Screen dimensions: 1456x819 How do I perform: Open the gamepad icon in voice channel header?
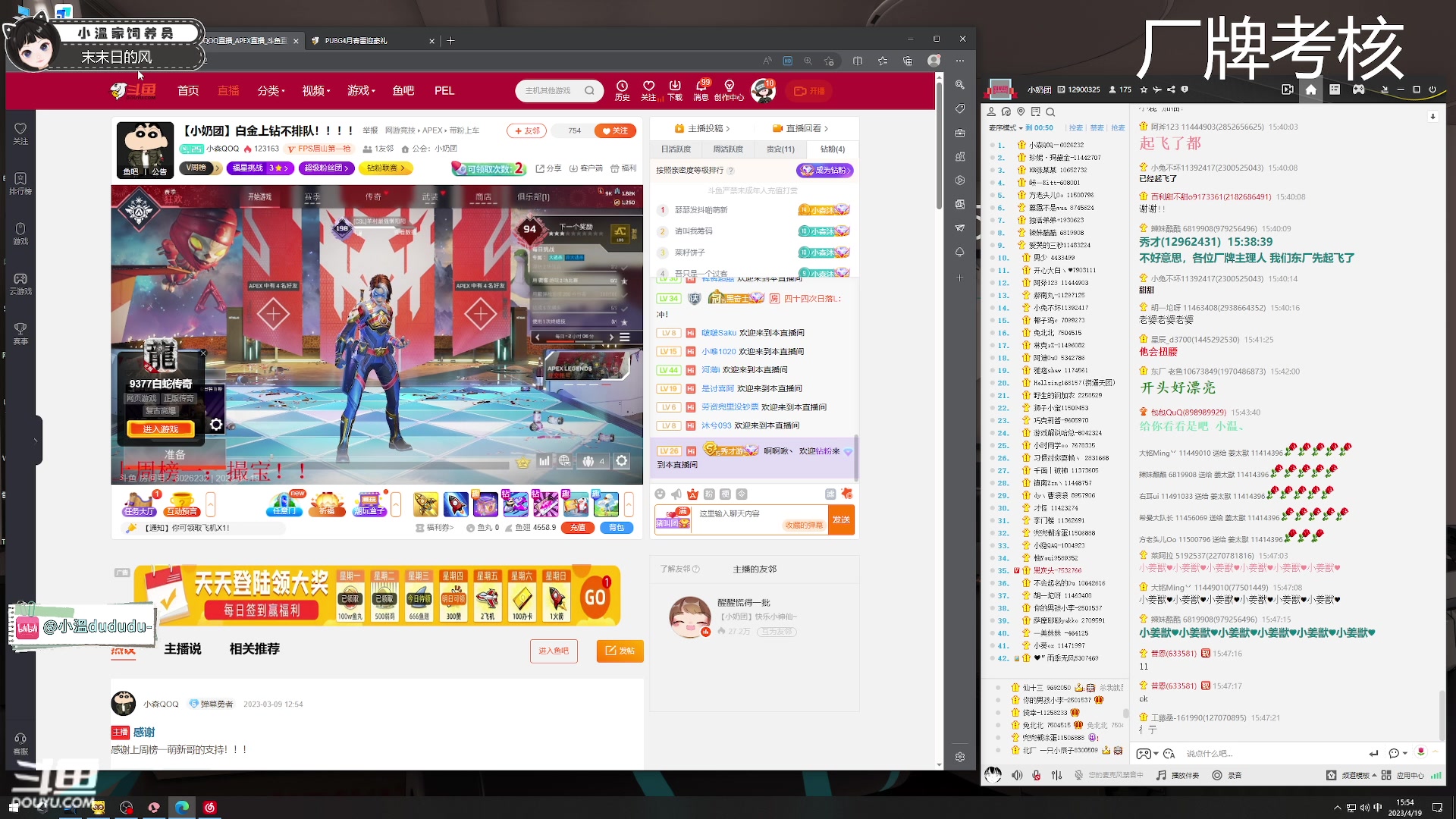point(1359,89)
